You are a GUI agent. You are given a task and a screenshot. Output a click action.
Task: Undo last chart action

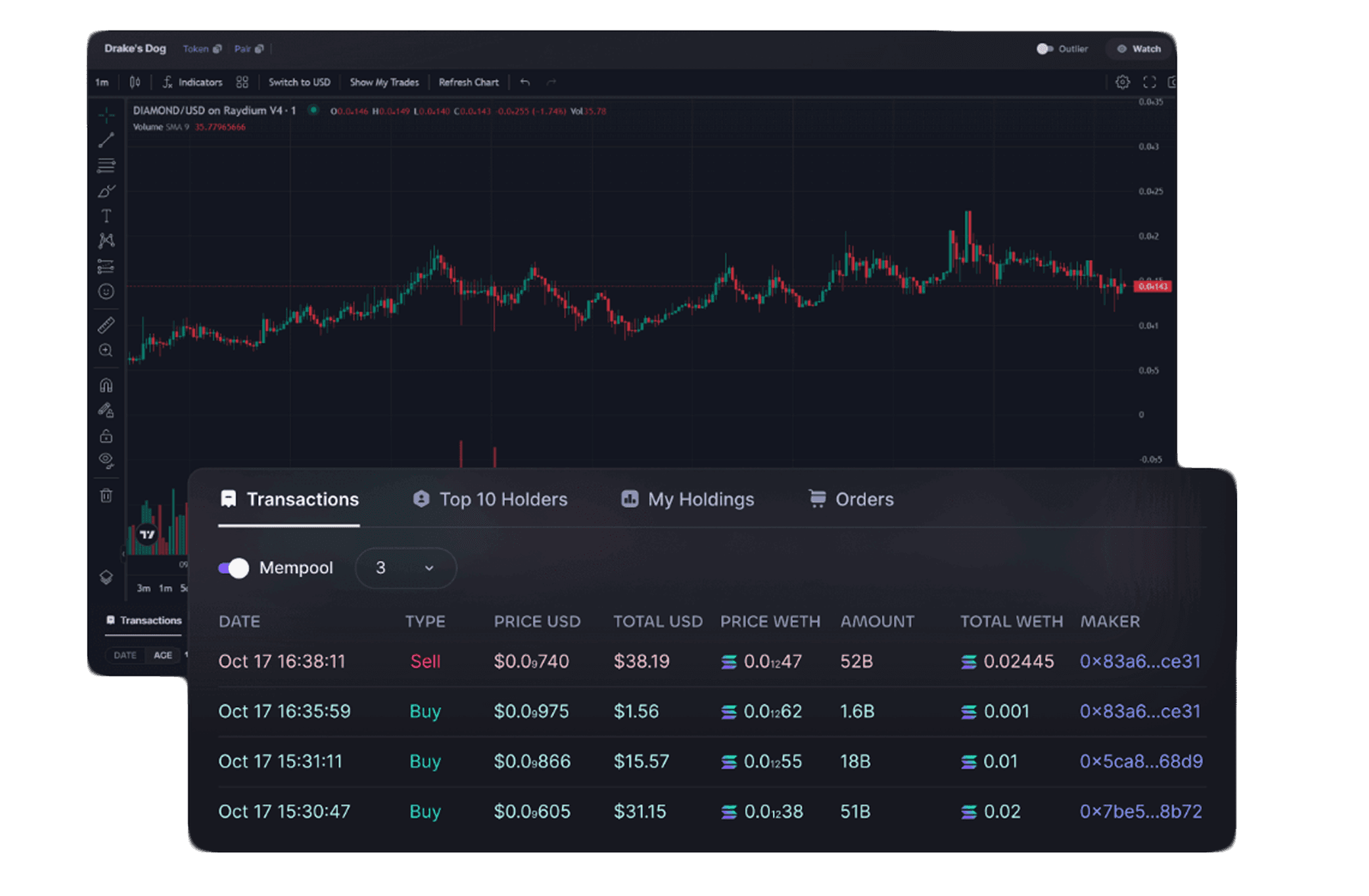pos(525,83)
